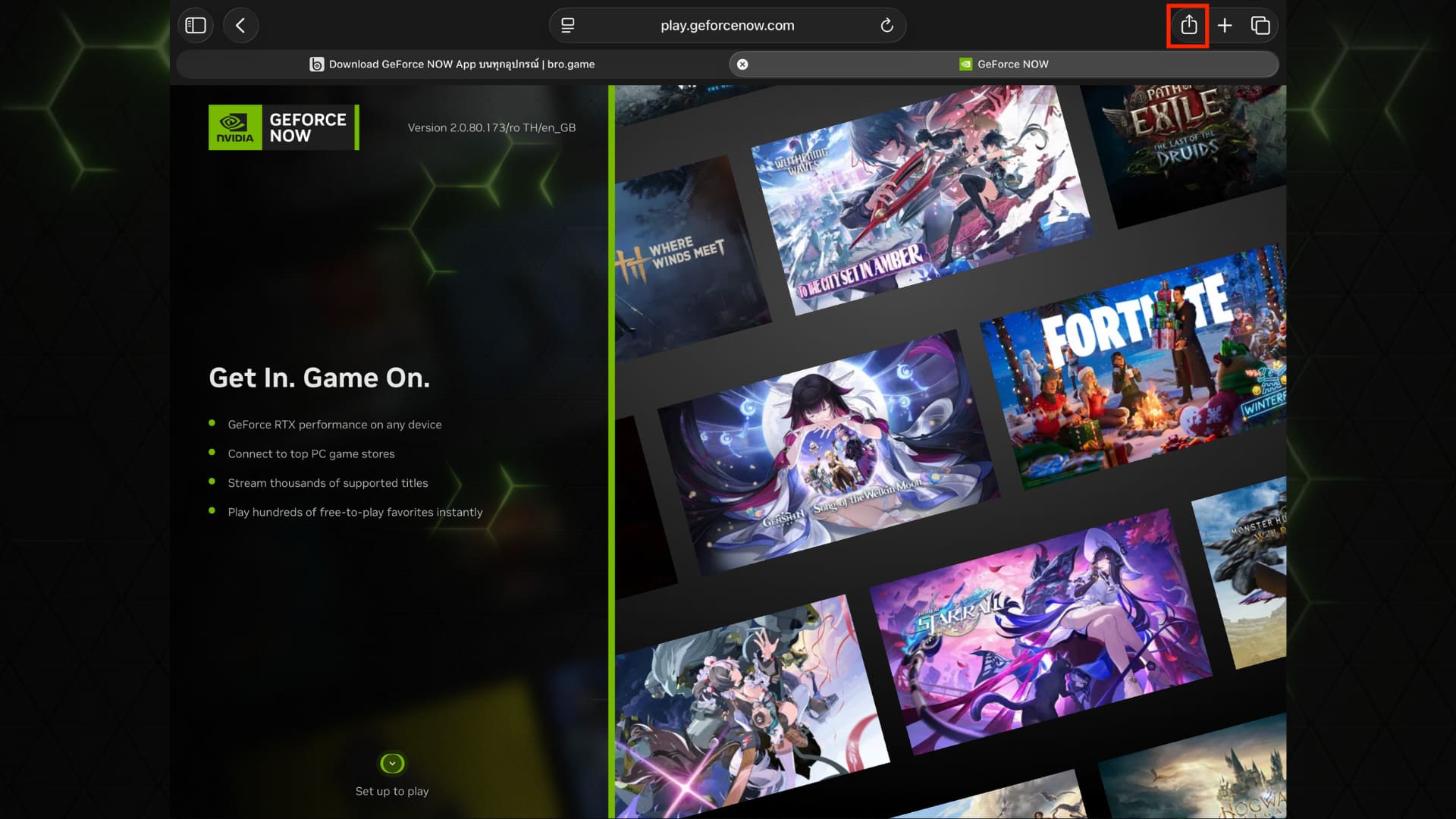This screenshot has height=819, width=1456.
Task: Expand the Set up to play chevron
Action: 392,764
